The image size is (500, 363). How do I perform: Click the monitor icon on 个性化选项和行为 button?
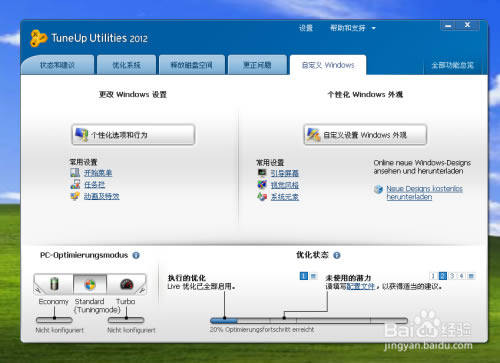coord(81,135)
